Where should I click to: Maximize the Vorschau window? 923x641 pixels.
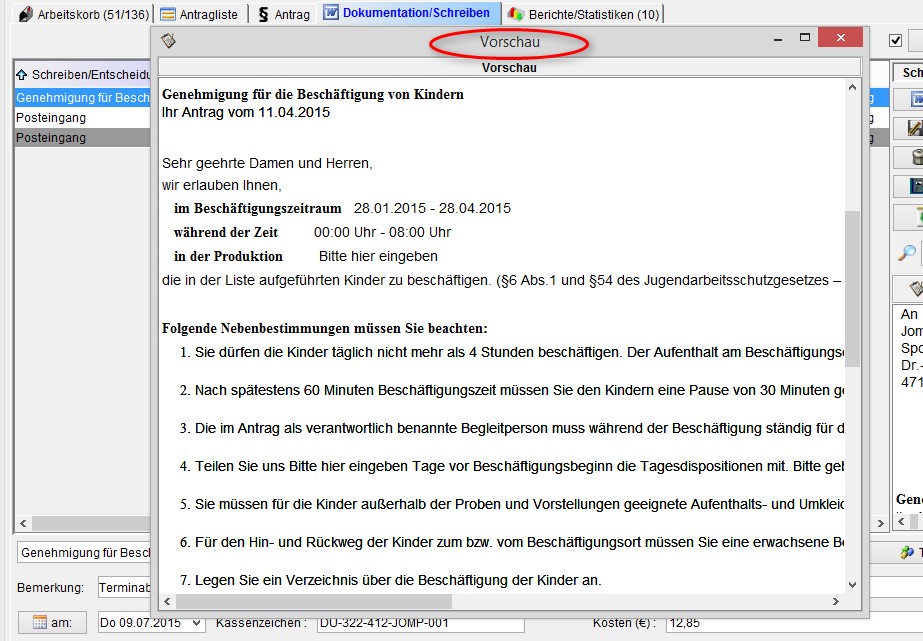coord(805,38)
